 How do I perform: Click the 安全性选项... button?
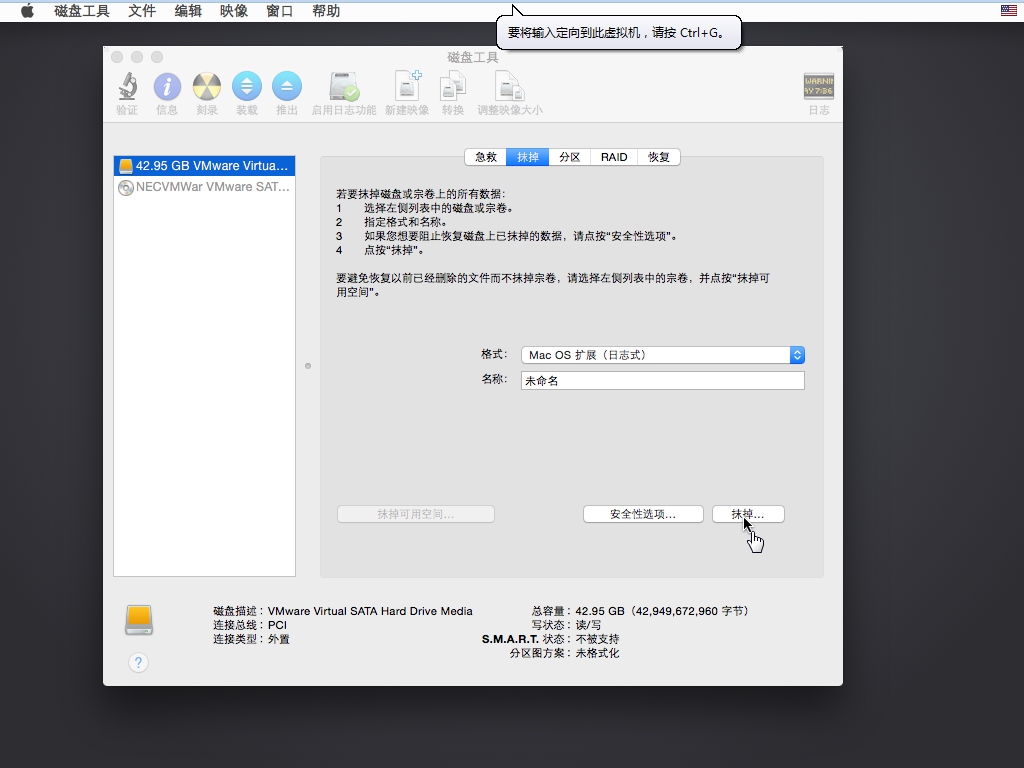643,515
